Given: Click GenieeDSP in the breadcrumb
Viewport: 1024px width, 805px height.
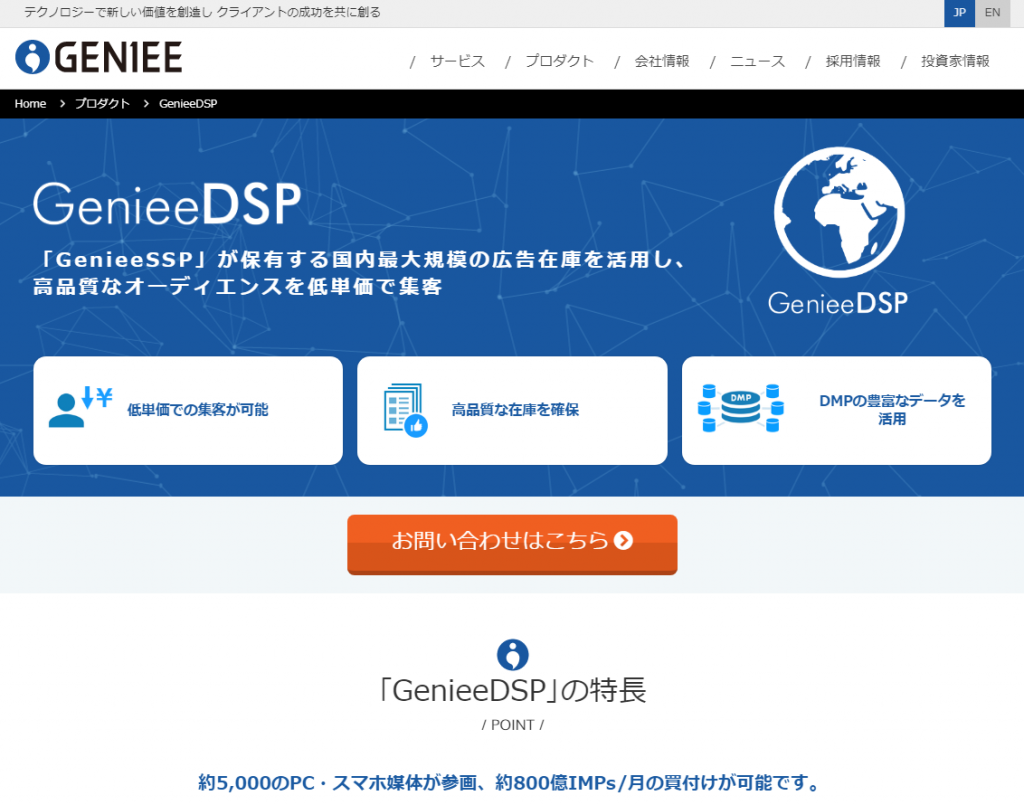Looking at the screenshot, I should [188, 104].
